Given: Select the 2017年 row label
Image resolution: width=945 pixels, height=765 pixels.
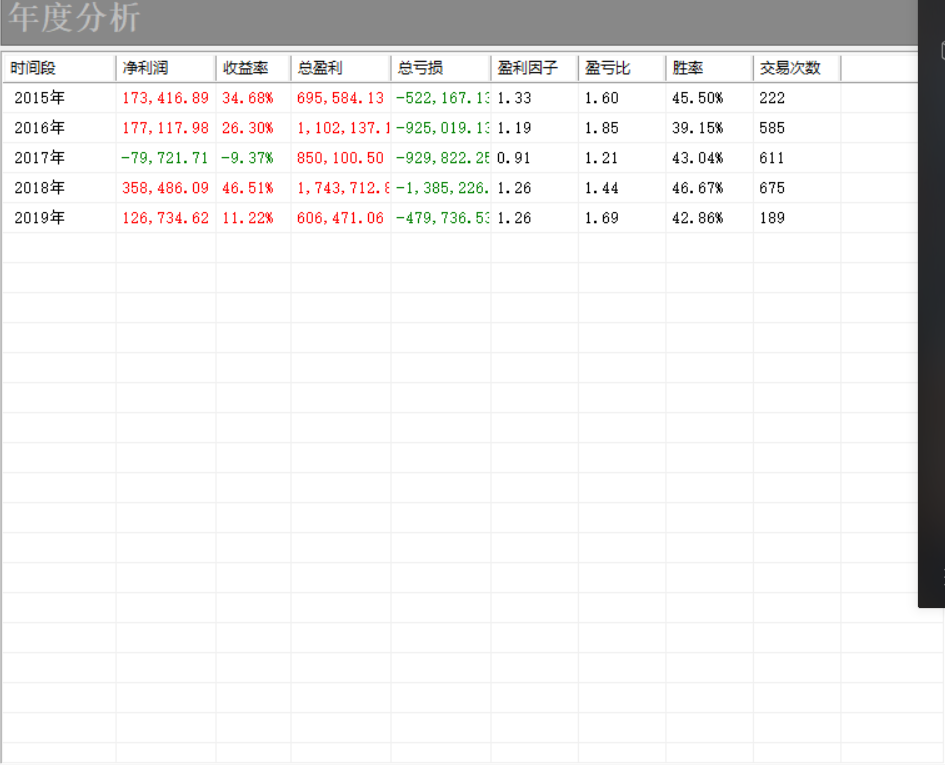Looking at the screenshot, I should point(40,158).
